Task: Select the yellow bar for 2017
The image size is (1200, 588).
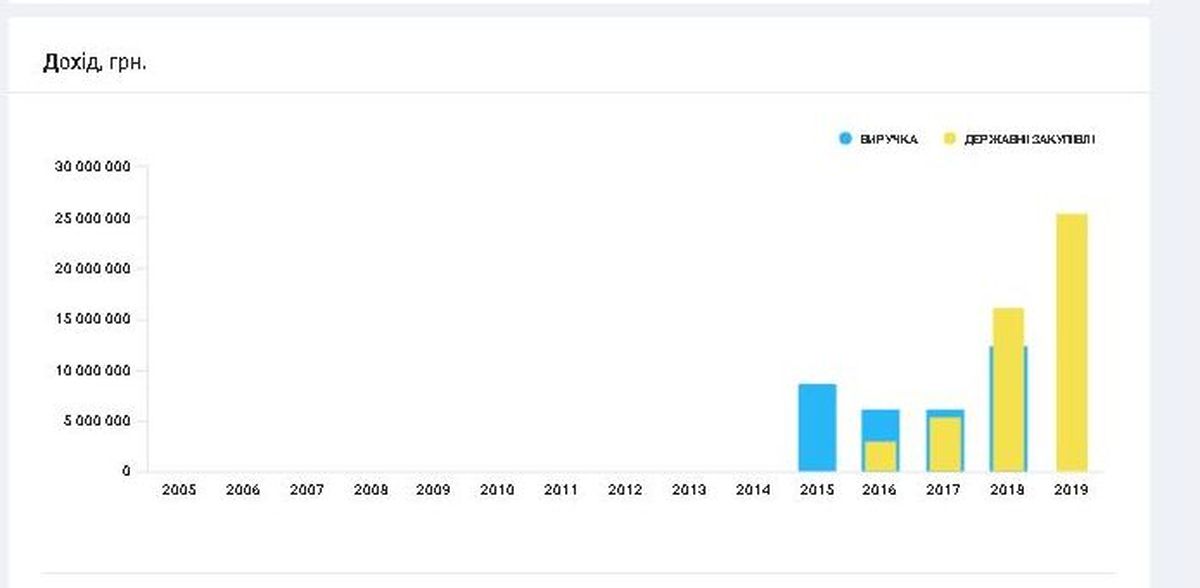Action: tap(943, 444)
